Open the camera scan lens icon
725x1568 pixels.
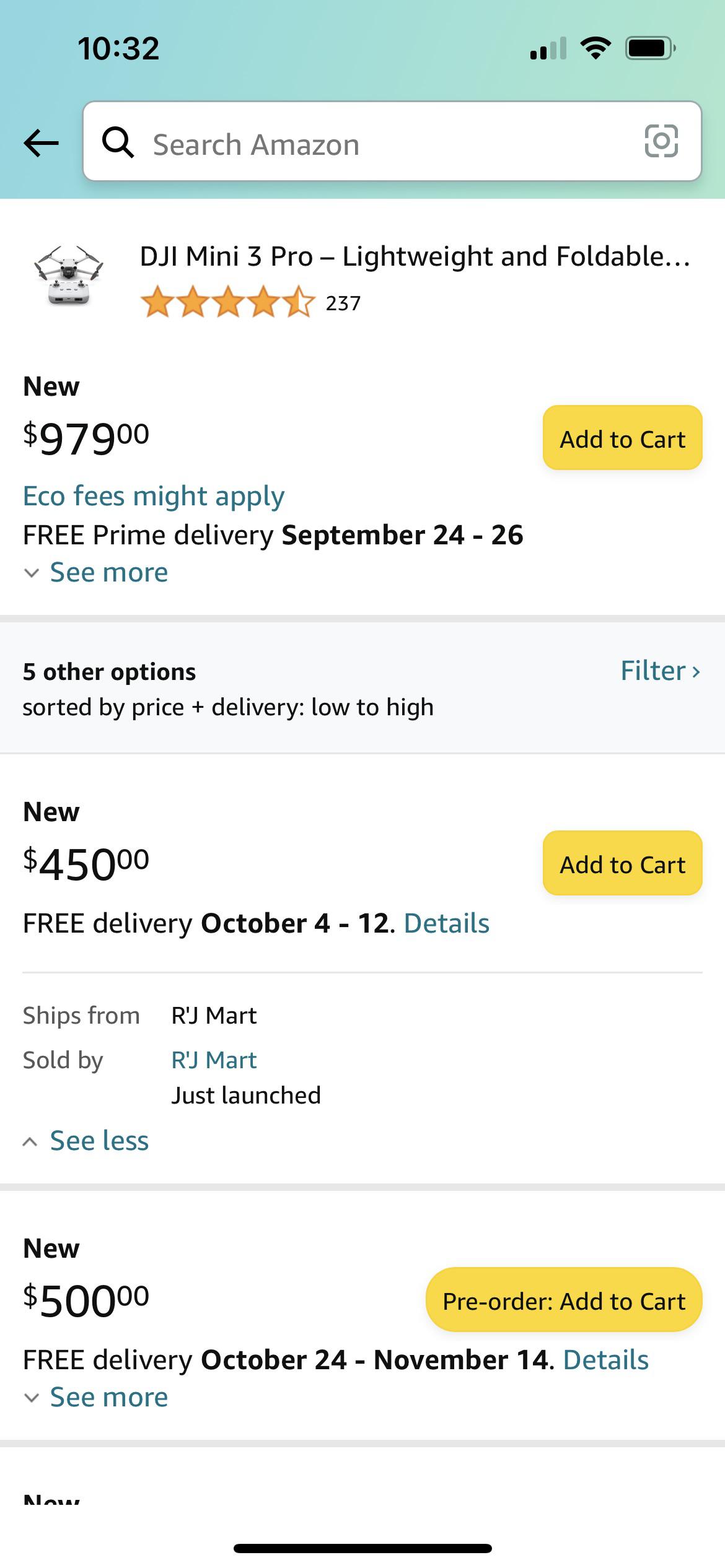661,143
